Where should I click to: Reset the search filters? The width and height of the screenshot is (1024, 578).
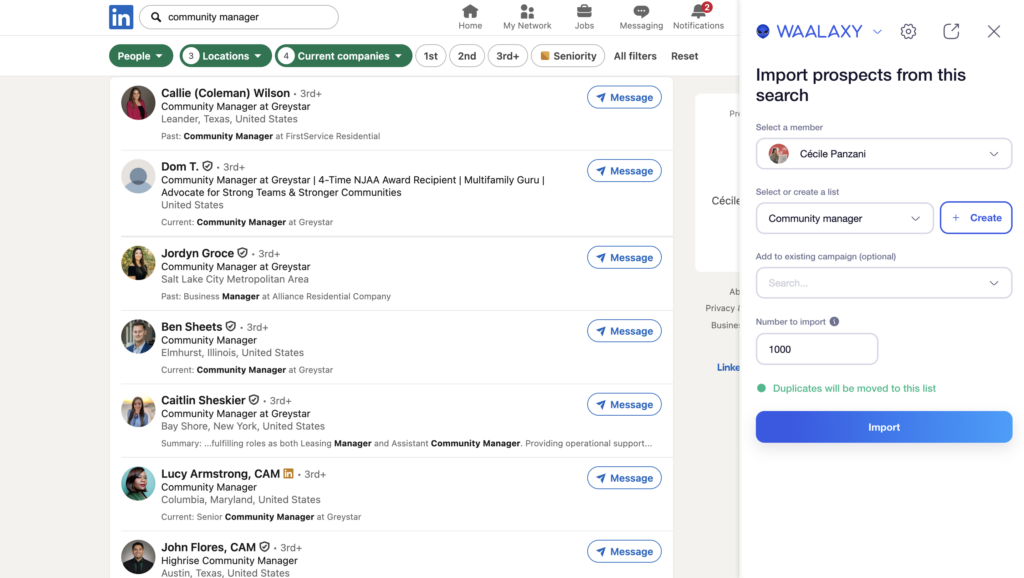tap(684, 56)
